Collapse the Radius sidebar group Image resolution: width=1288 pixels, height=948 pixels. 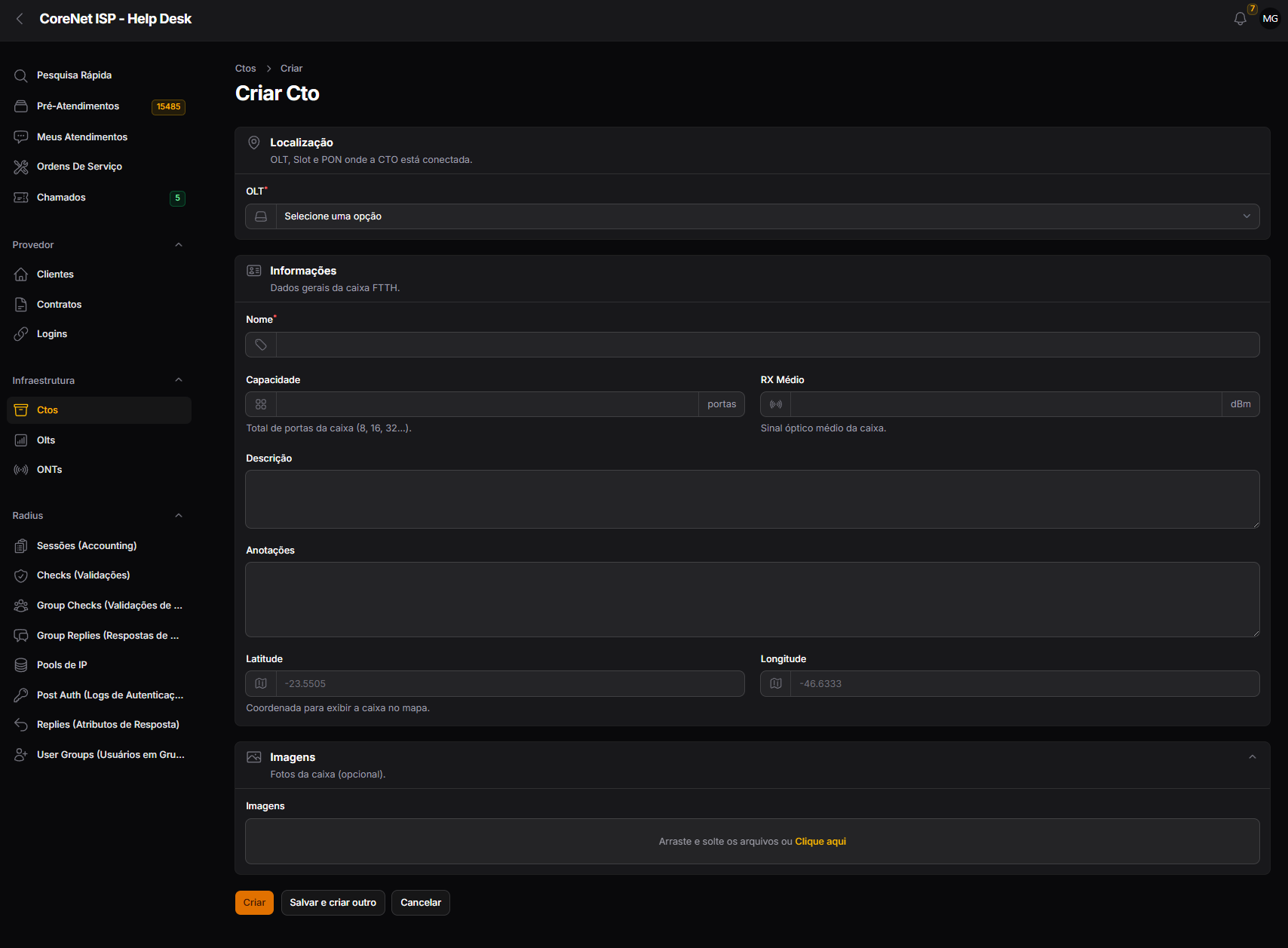pyautogui.click(x=179, y=516)
